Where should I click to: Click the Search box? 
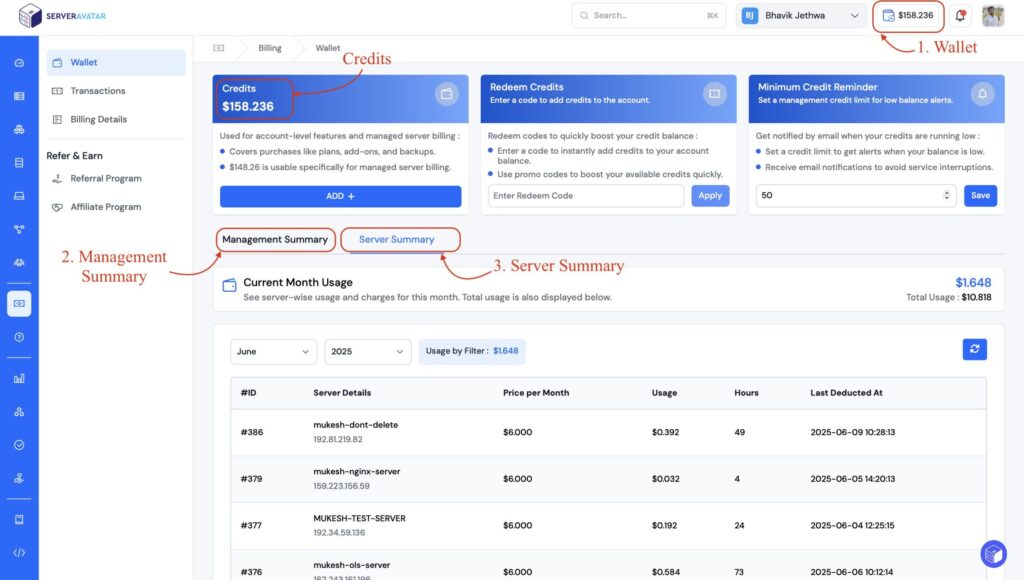[x=648, y=16]
